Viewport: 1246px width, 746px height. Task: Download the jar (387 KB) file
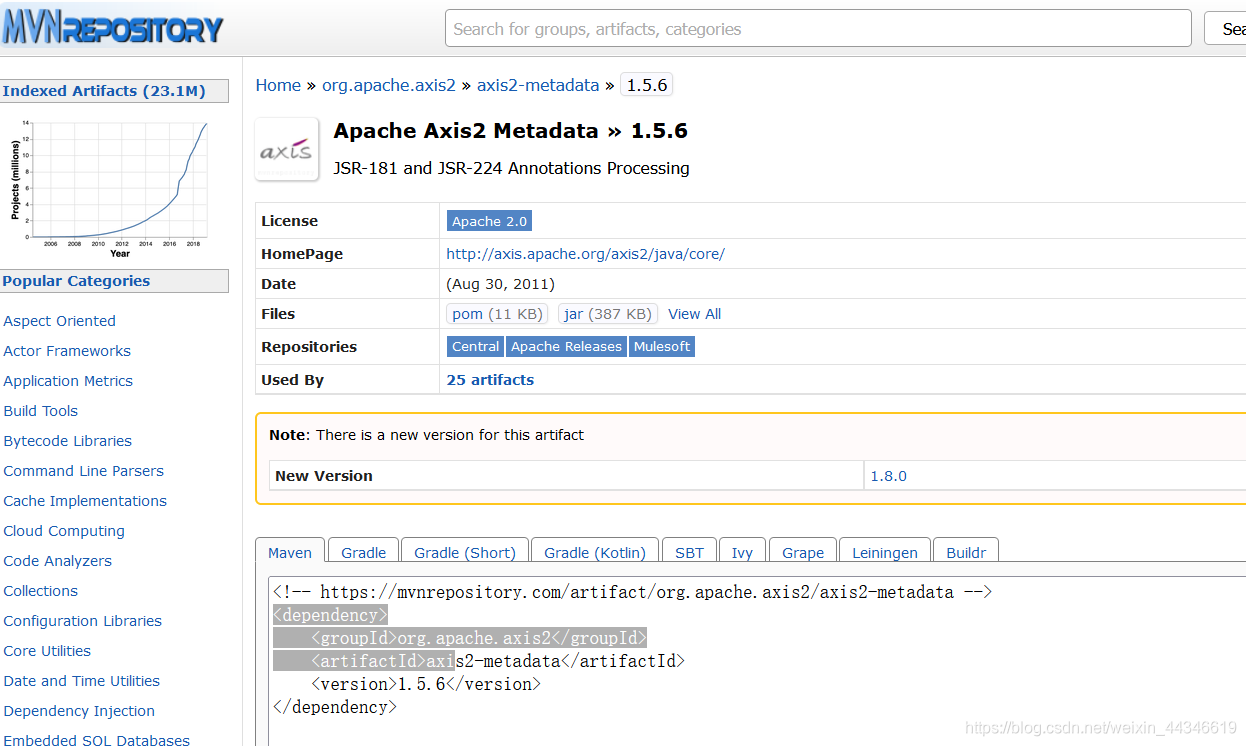pos(608,314)
